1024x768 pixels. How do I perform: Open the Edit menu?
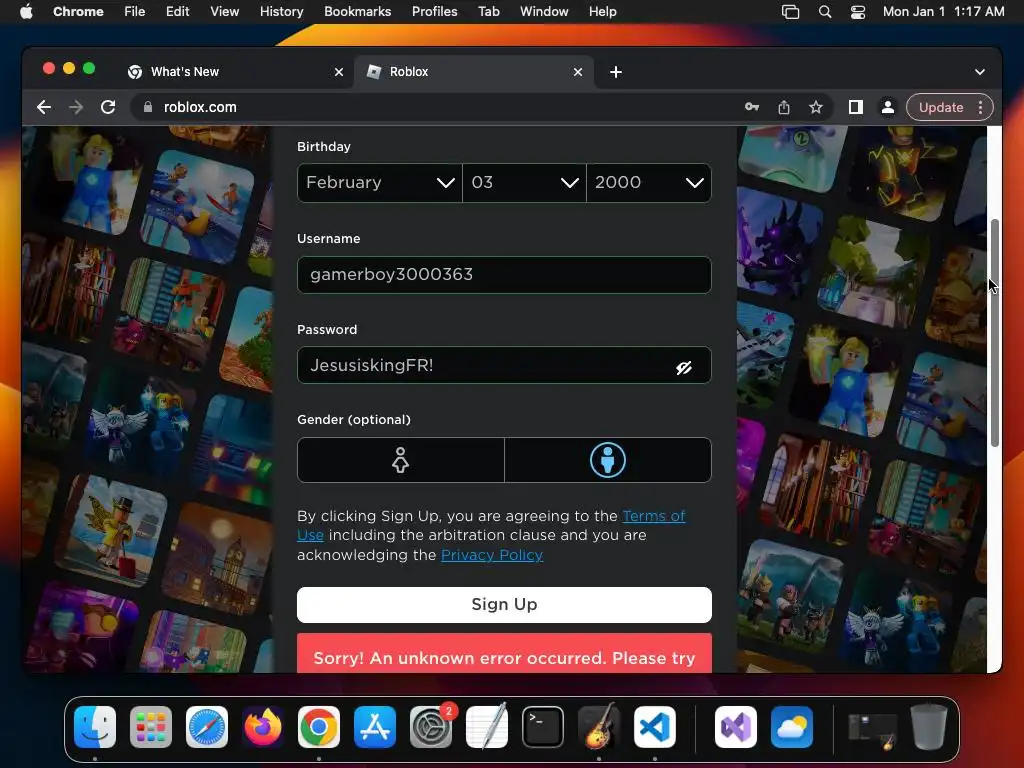tap(177, 12)
